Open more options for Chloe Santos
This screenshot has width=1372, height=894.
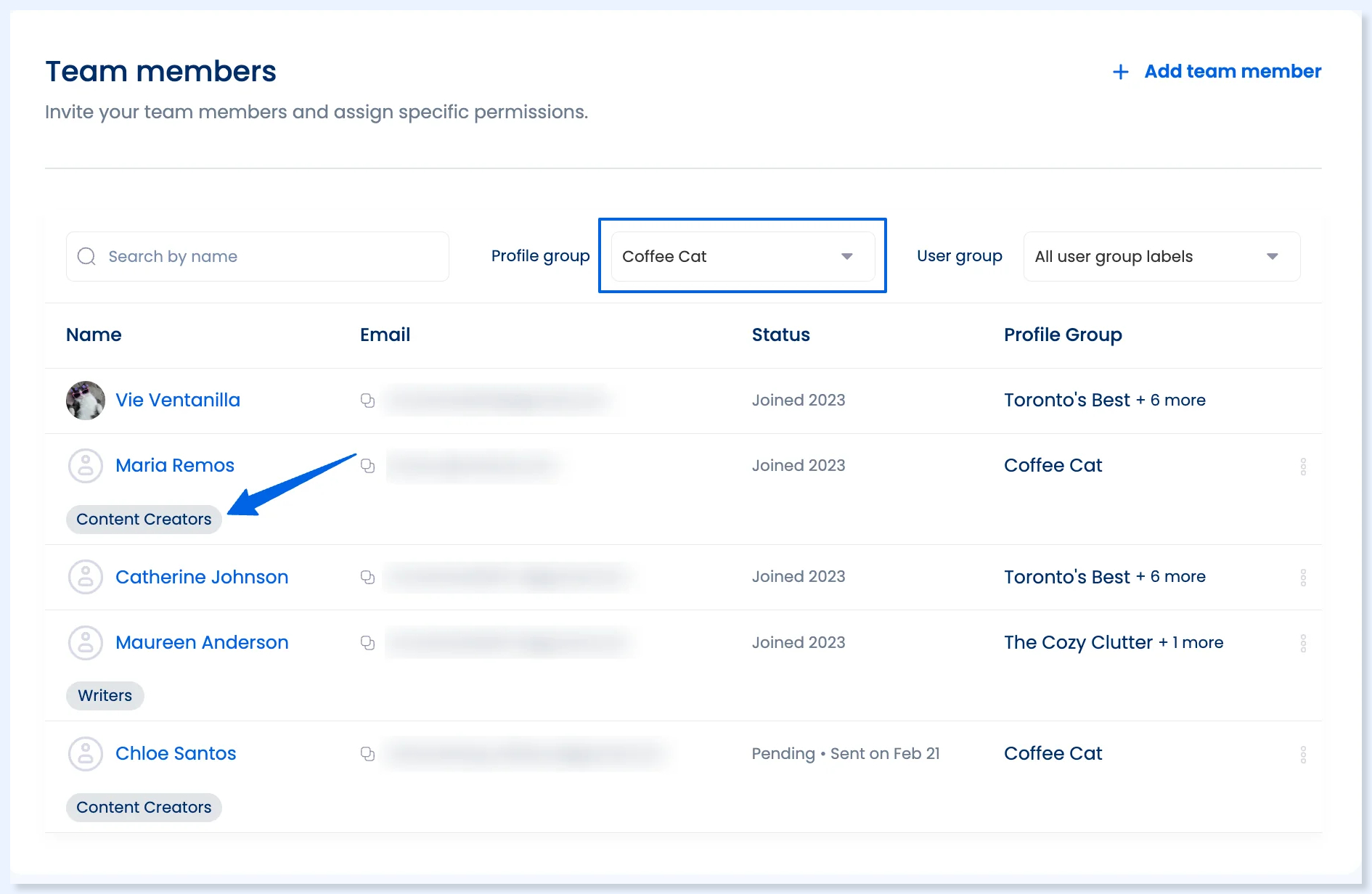click(x=1303, y=755)
